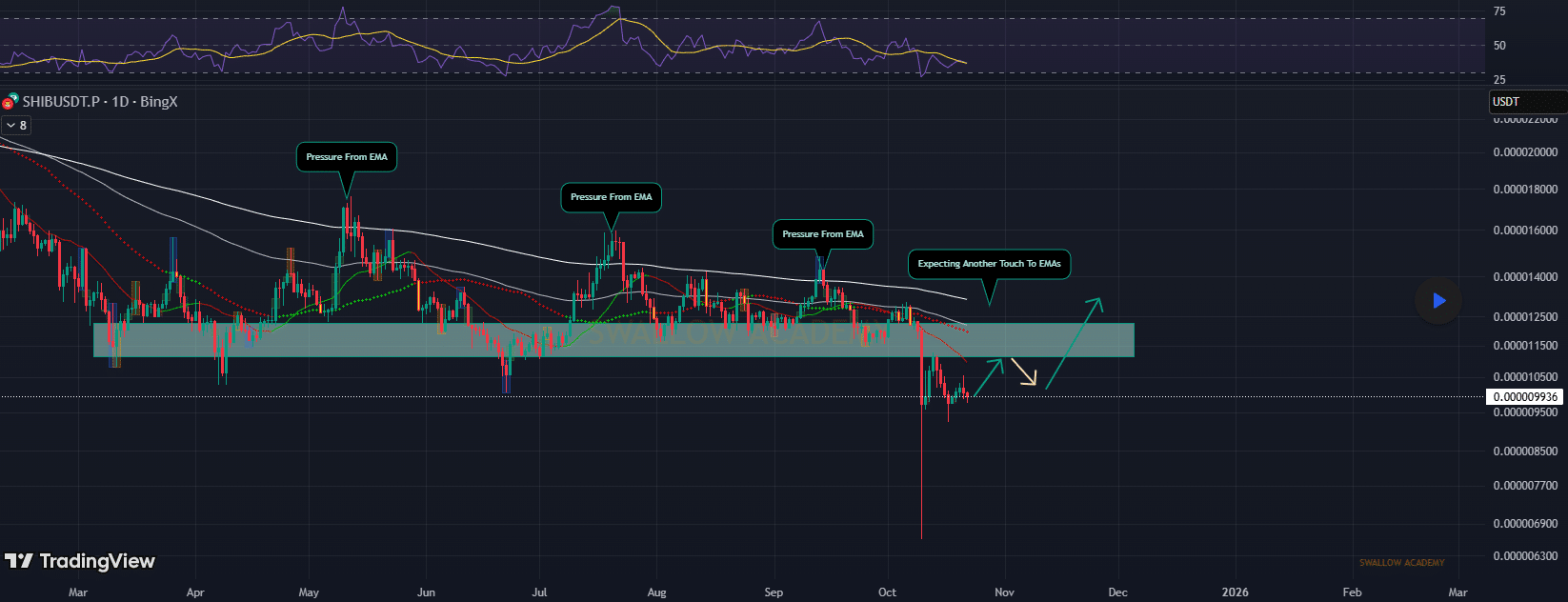
Task: Click the 0.000006300 price axis label
Action: (x=1525, y=556)
